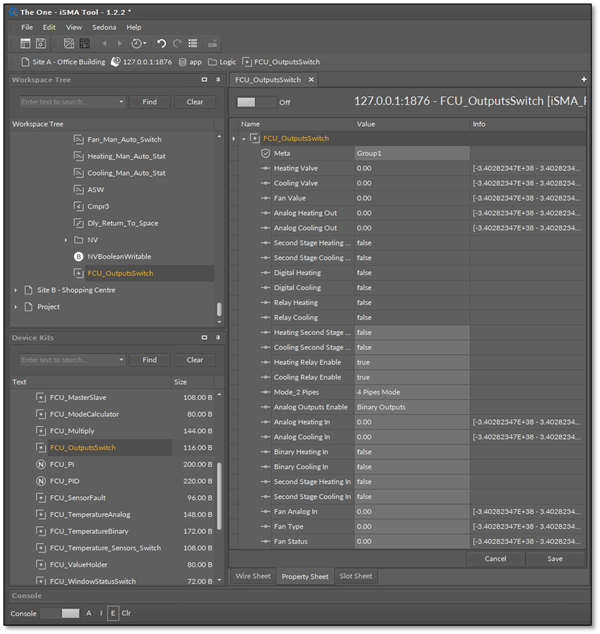Switch to the Wire Sheet tab

(x=253, y=576)
